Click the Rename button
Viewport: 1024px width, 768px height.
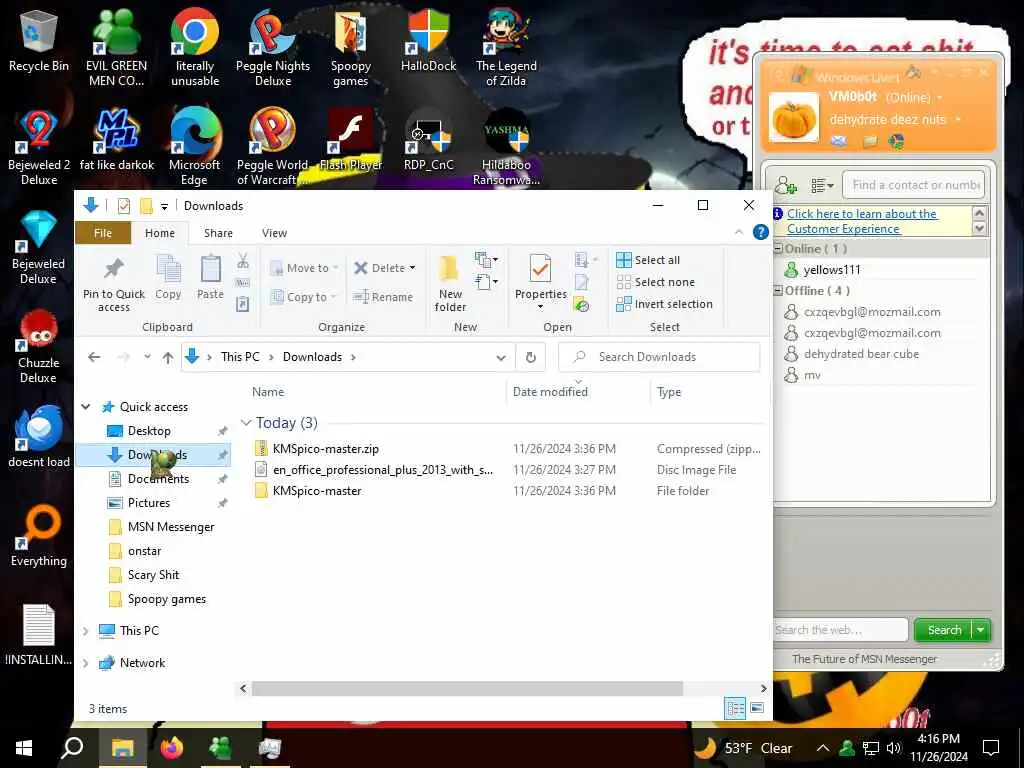[383, 297]
